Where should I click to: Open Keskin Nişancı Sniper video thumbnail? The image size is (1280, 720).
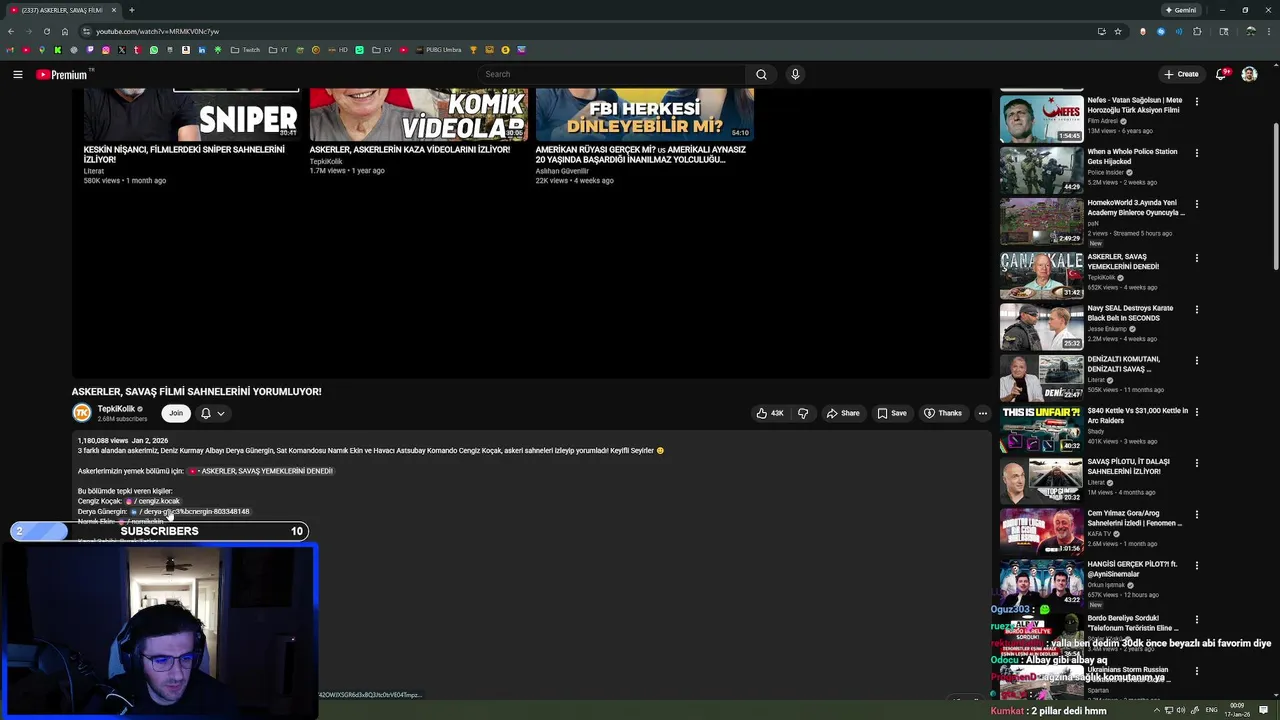(191, 114)
